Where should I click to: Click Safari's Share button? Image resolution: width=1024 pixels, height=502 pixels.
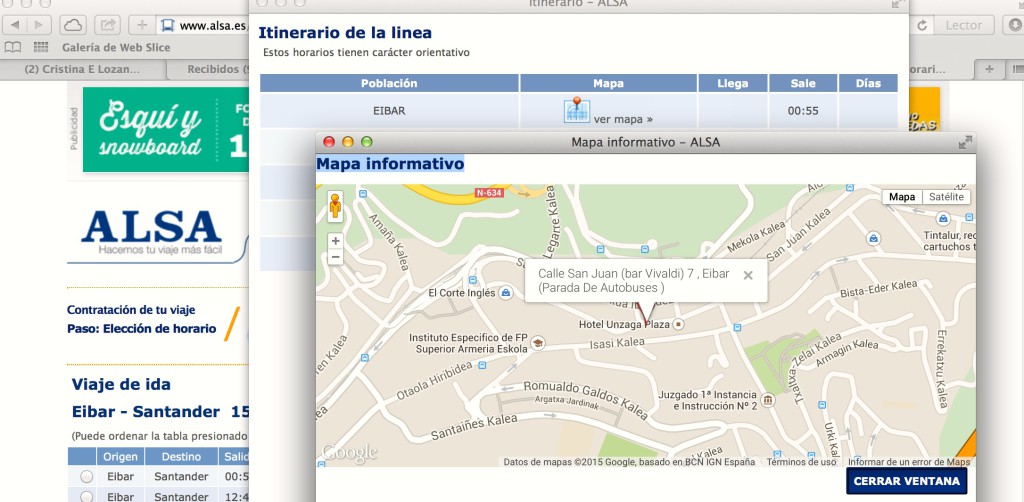click(107, 25)
